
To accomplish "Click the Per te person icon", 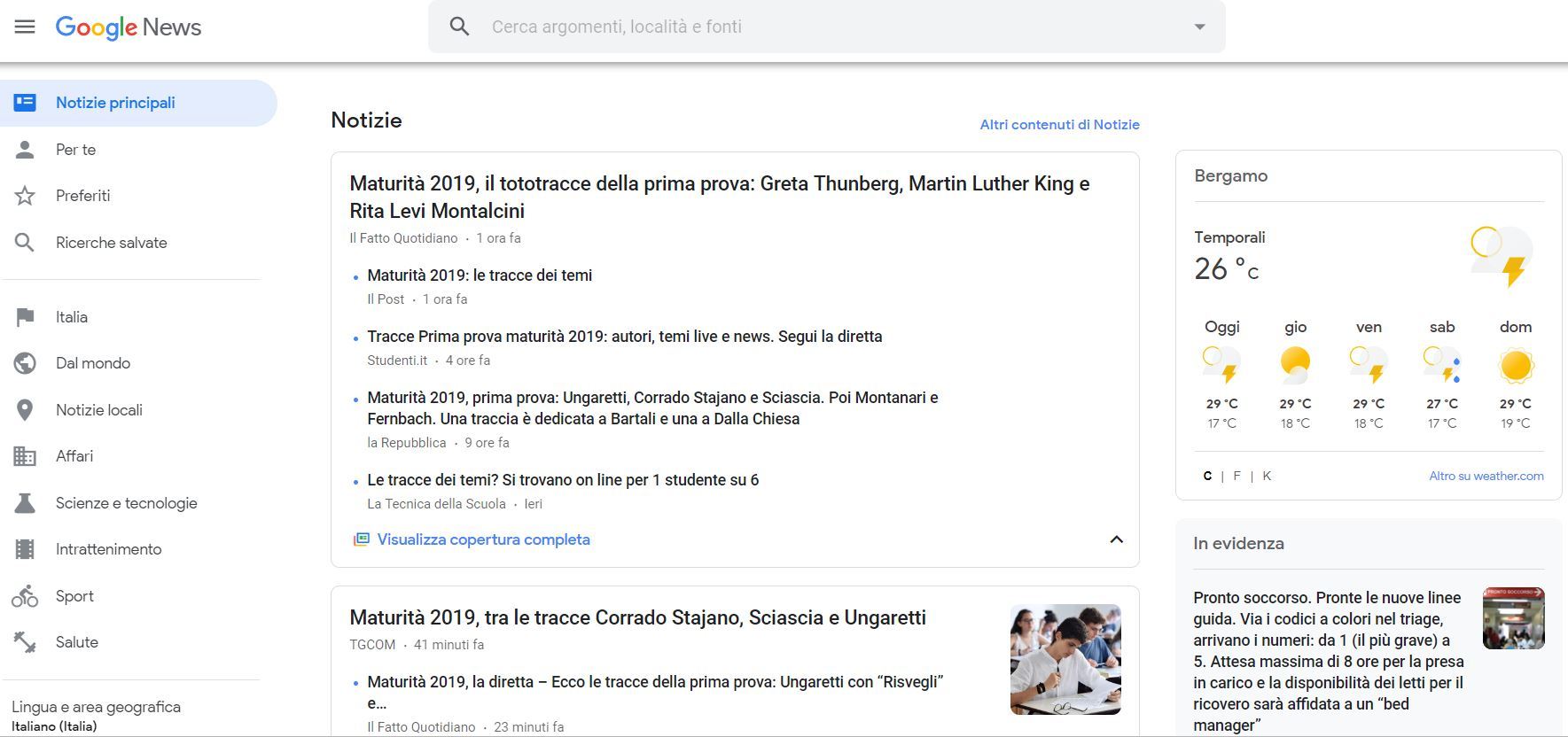I will (25, 150).
